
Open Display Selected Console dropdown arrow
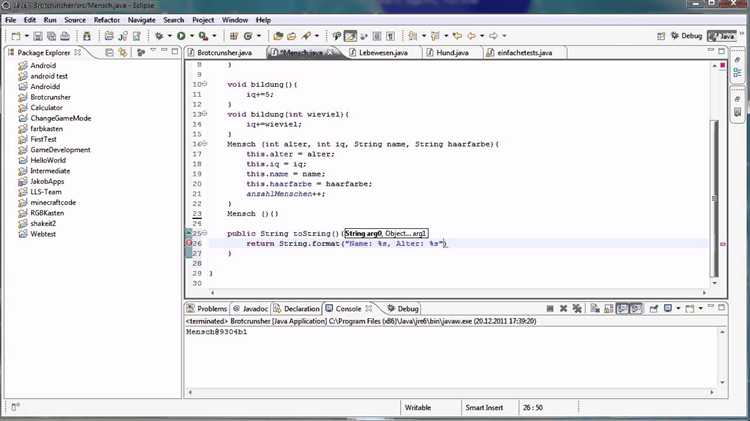[678, 309]
